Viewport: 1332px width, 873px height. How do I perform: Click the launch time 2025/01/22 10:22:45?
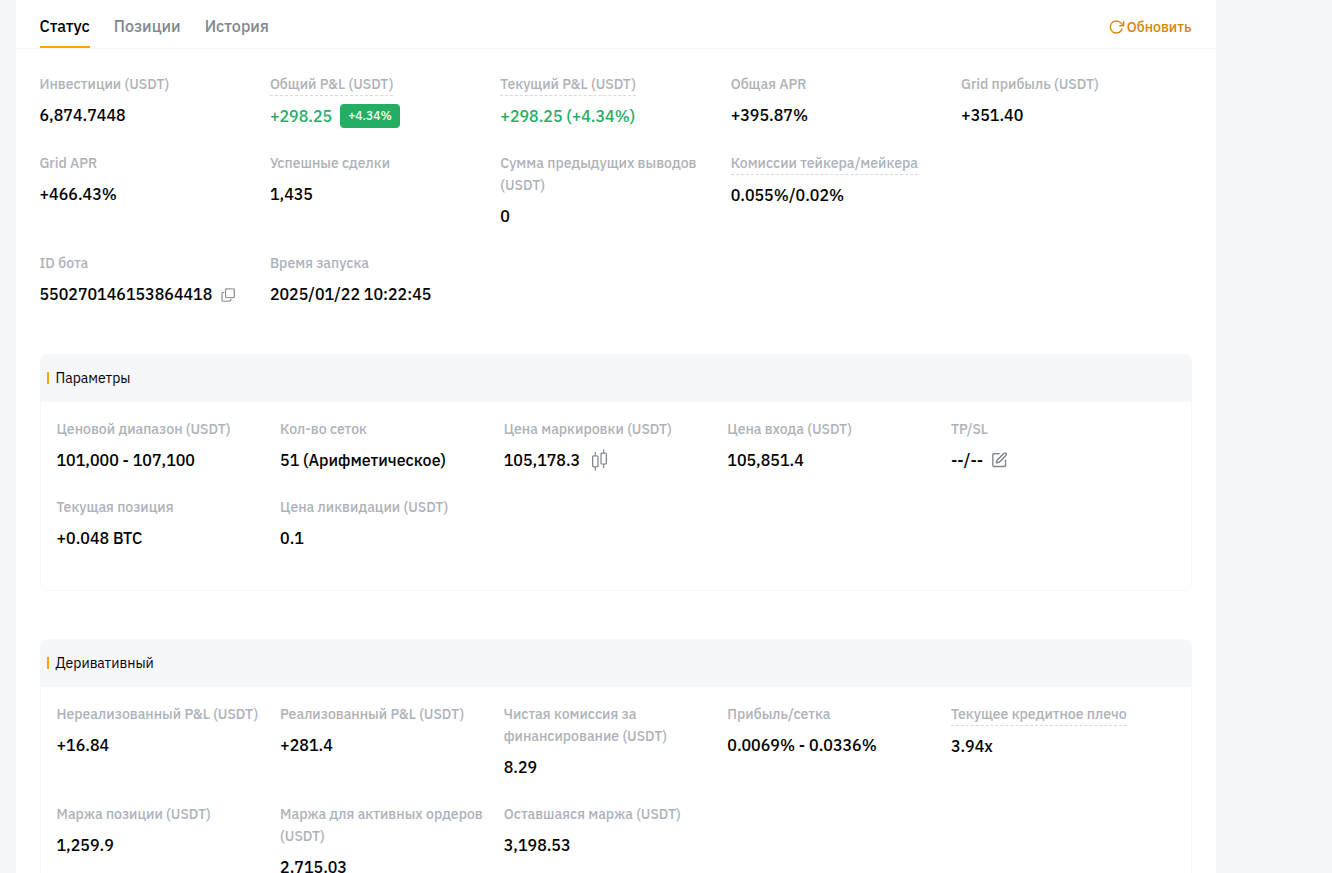click(350, 295)
